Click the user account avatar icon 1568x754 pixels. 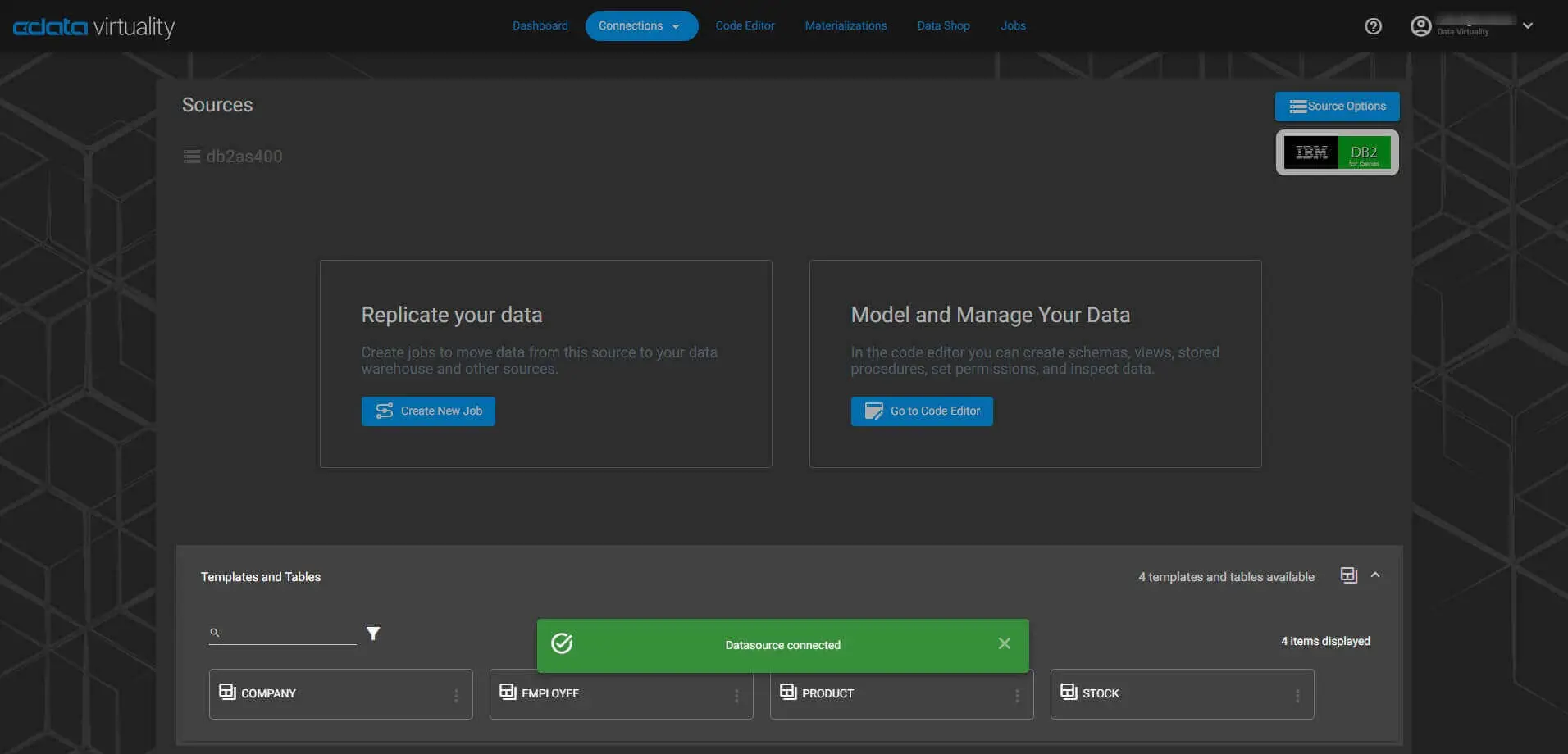coord(1420,26)
